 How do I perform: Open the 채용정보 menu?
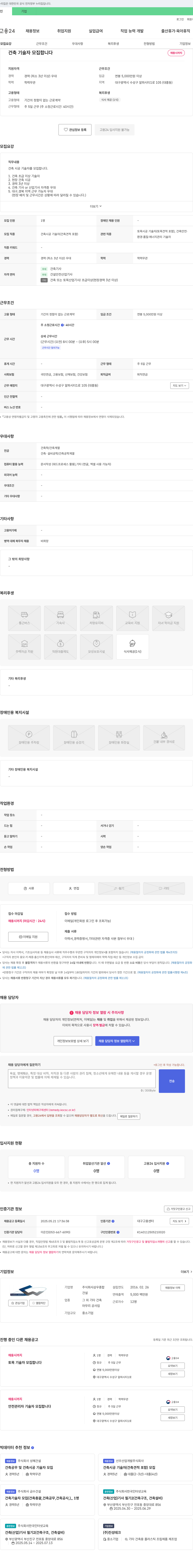32,31
